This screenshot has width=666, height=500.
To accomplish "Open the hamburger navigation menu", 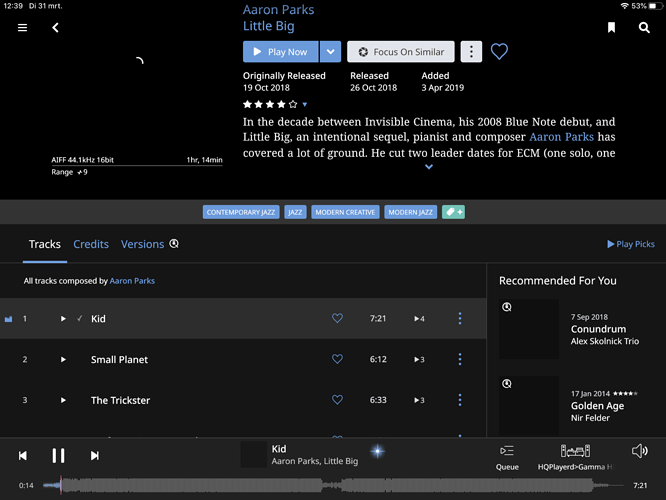I will pyautogui.click(x=23, y=28).
